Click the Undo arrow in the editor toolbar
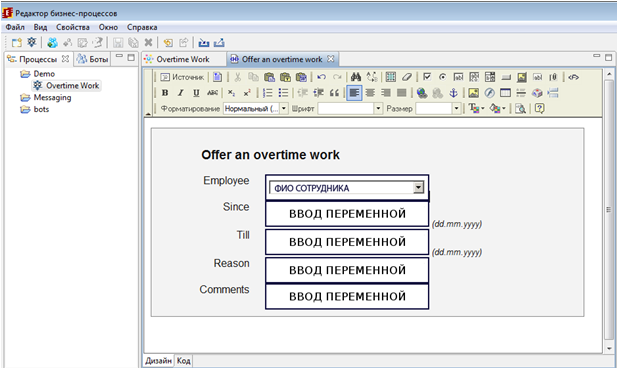Viewport: 617px width, 370px height. coord(321,77)
